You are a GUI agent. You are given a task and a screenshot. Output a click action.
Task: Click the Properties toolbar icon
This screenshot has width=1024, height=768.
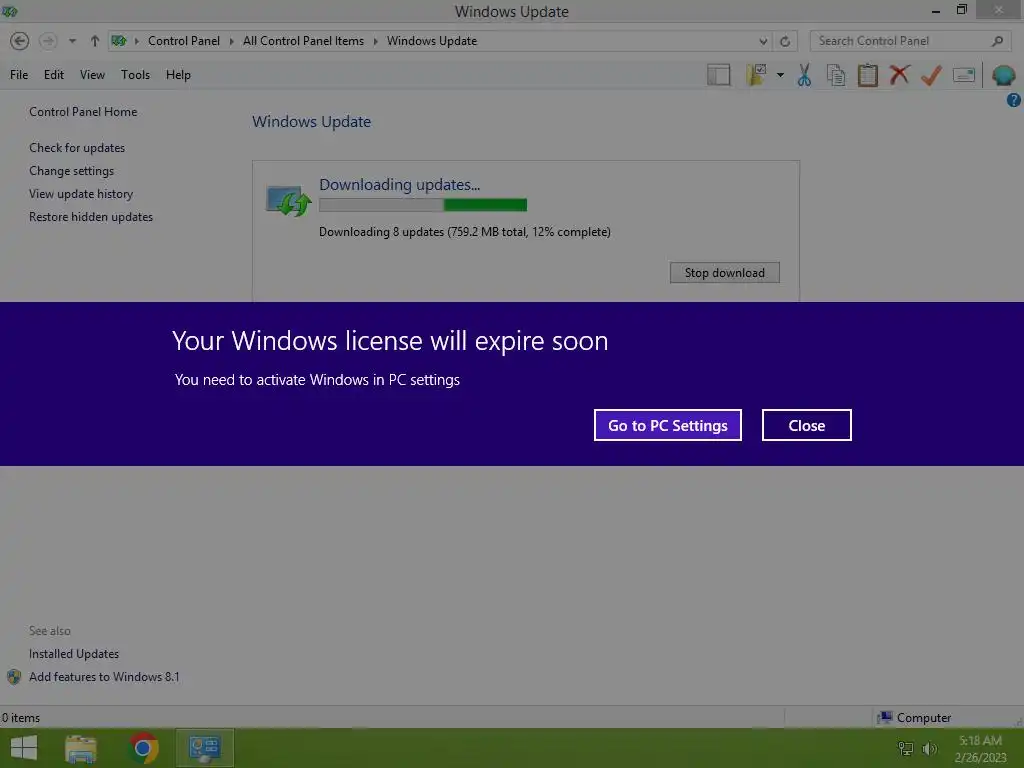[964, 75]
